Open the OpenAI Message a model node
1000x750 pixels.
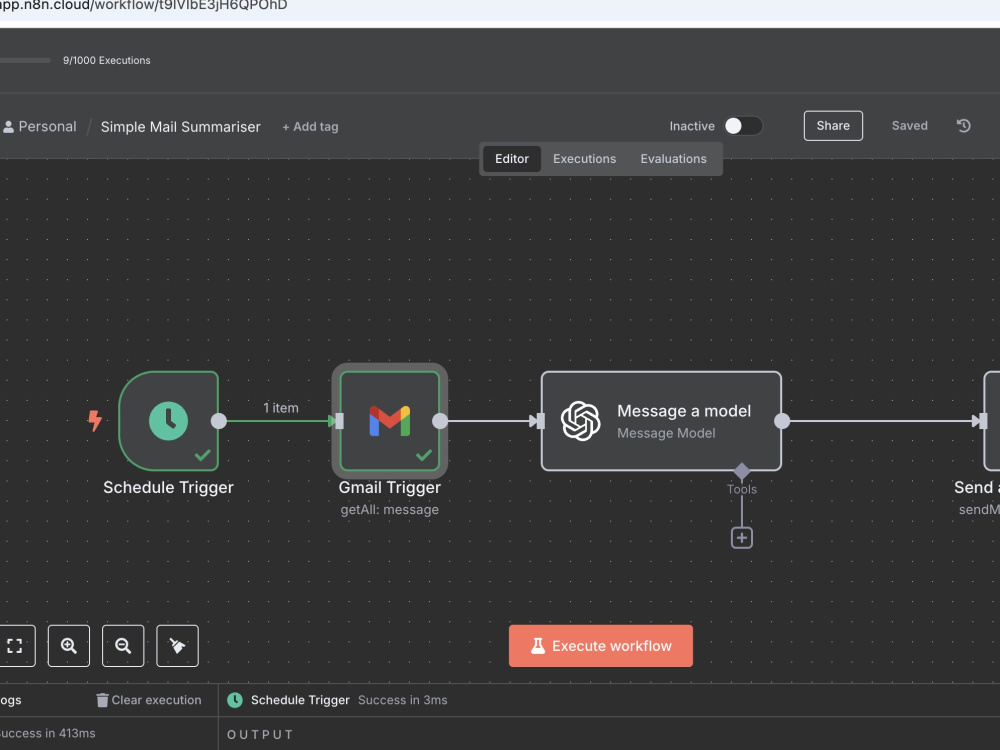pyautogui.click(x=661, y=420)
